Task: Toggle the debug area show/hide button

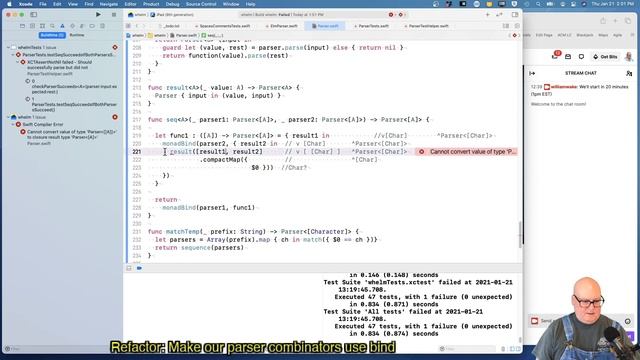Action: [x=129, y=268]
